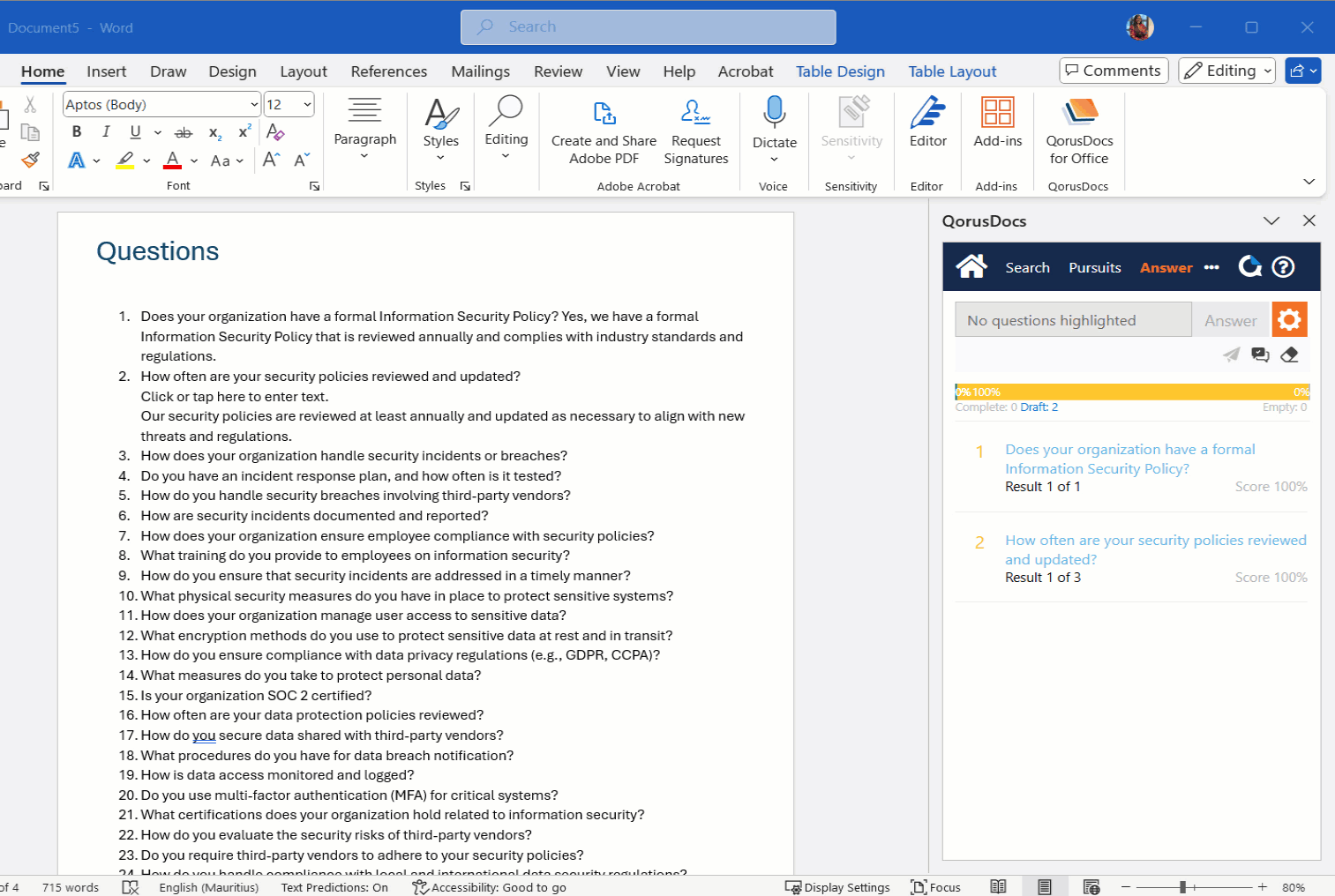The height and width of the screenshot is (896, 1335).
Task: Switch to the References ribbon tab
Action: coord(388,71)
